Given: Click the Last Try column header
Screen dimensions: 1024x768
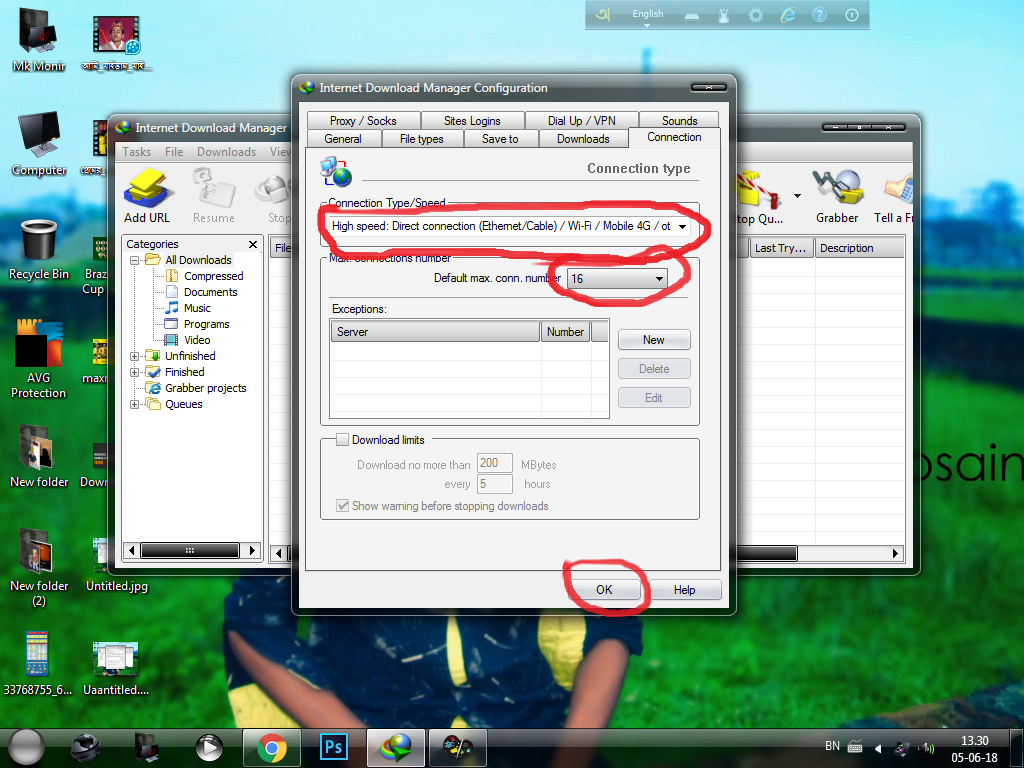Looking at the screenshot, I should pyautogui.click(x=781, y=248).
